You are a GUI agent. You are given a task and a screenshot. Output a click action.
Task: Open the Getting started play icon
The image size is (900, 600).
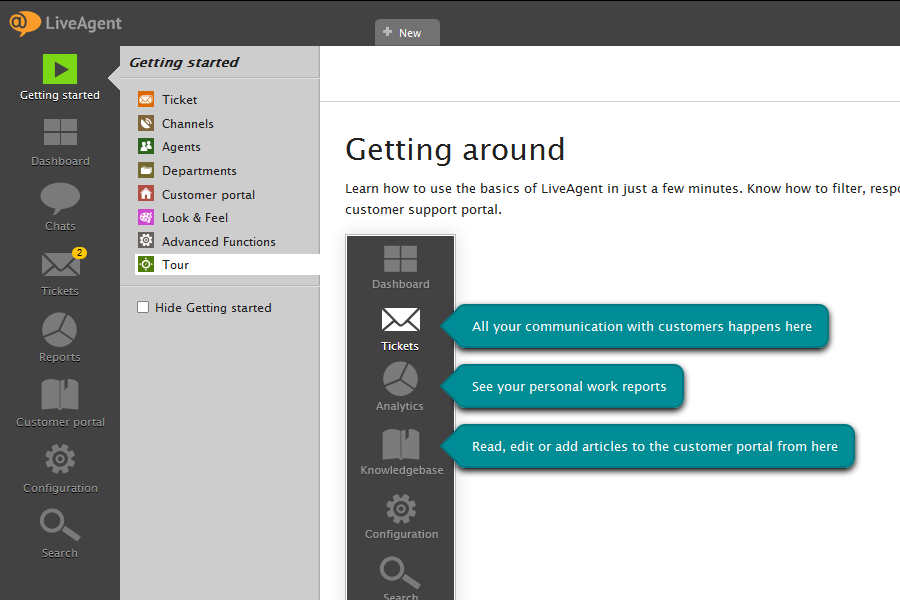60,69
